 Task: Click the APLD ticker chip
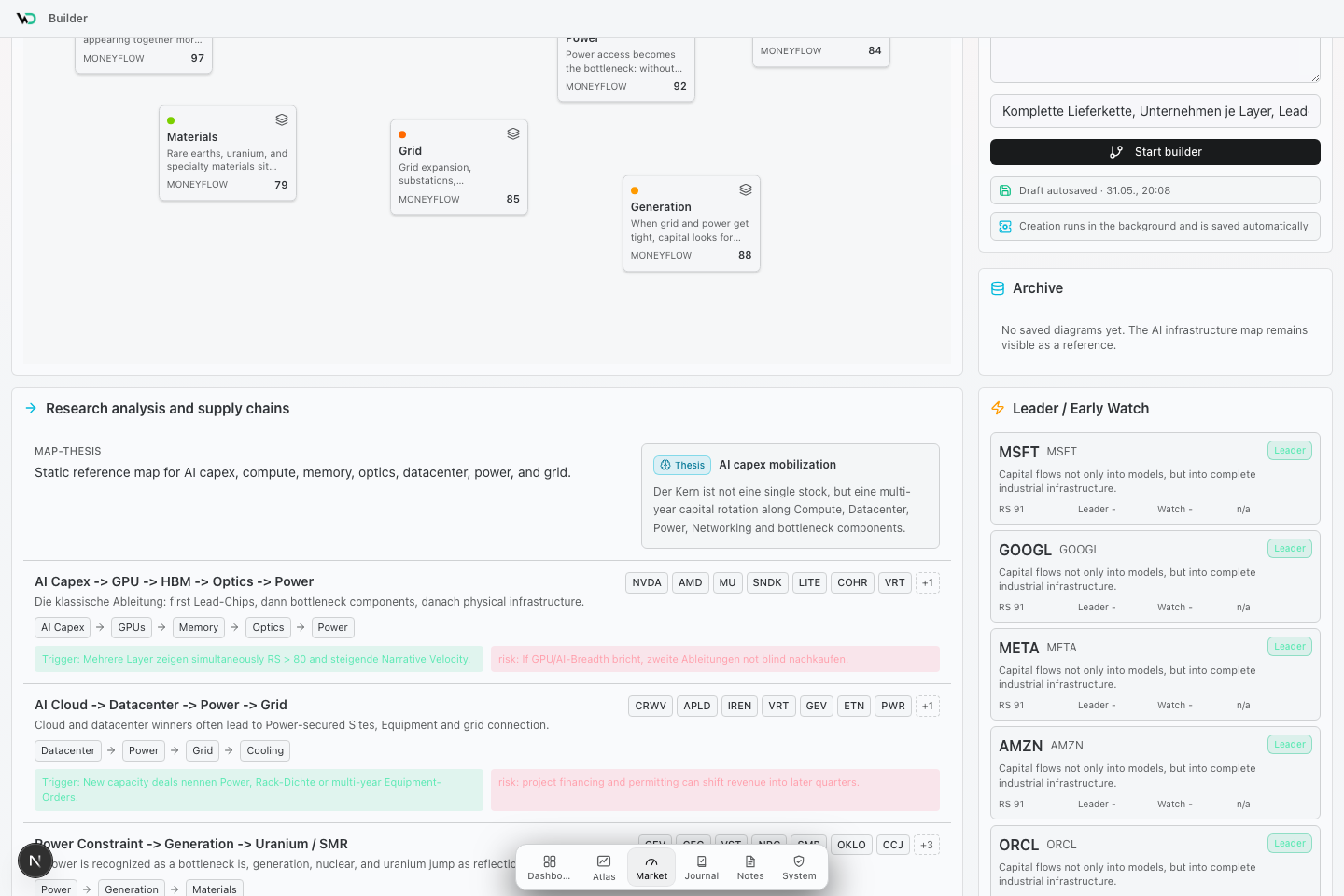click(697, 706)
